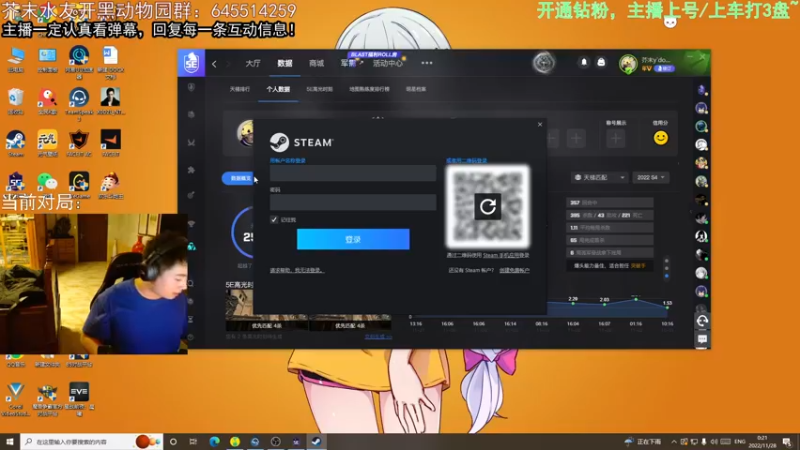
Task: Open the This PC desktop icon
Action: tap(16, 59)
